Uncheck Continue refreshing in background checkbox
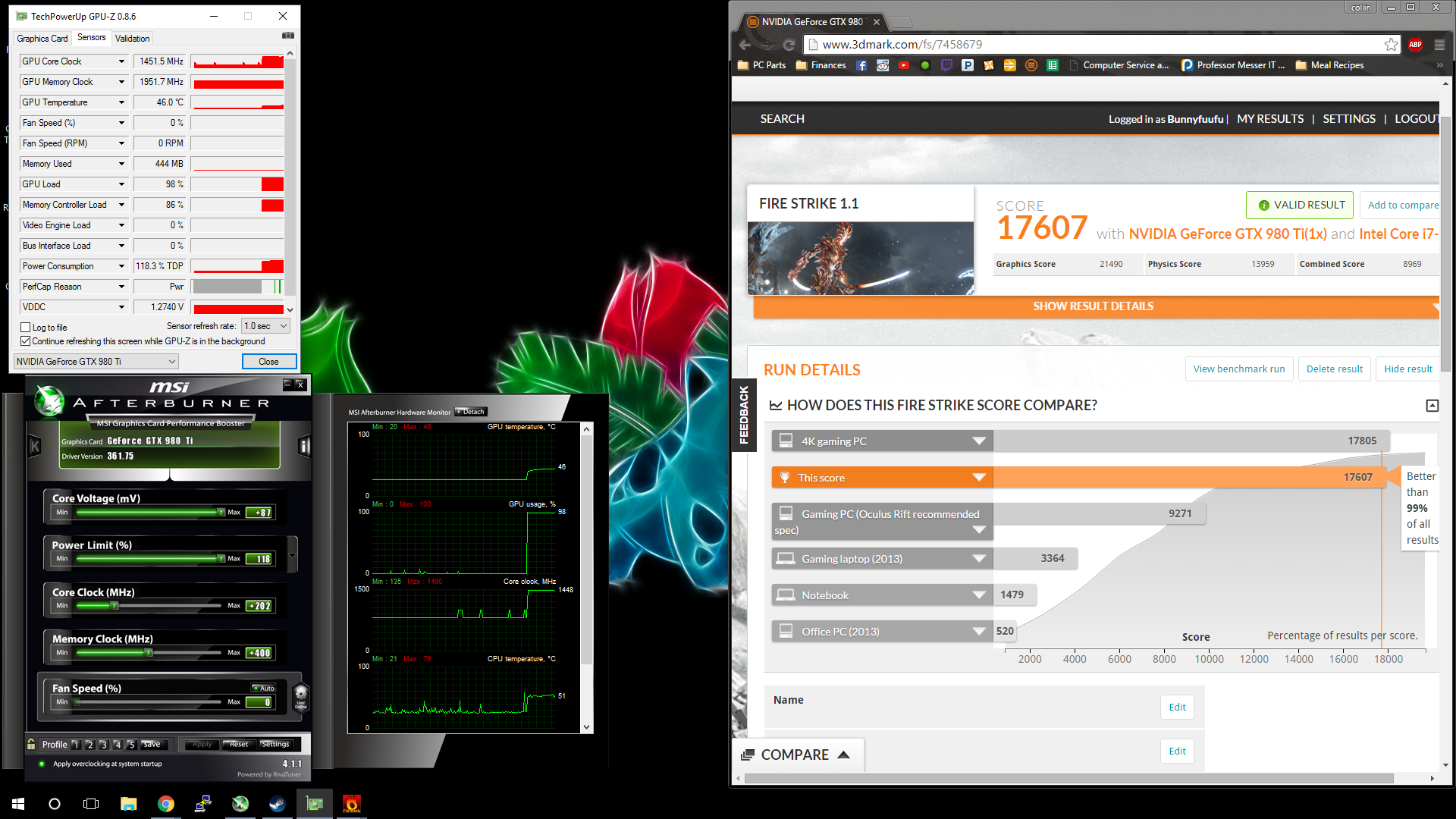This screenshot has width=1456, height=819. 25,341
